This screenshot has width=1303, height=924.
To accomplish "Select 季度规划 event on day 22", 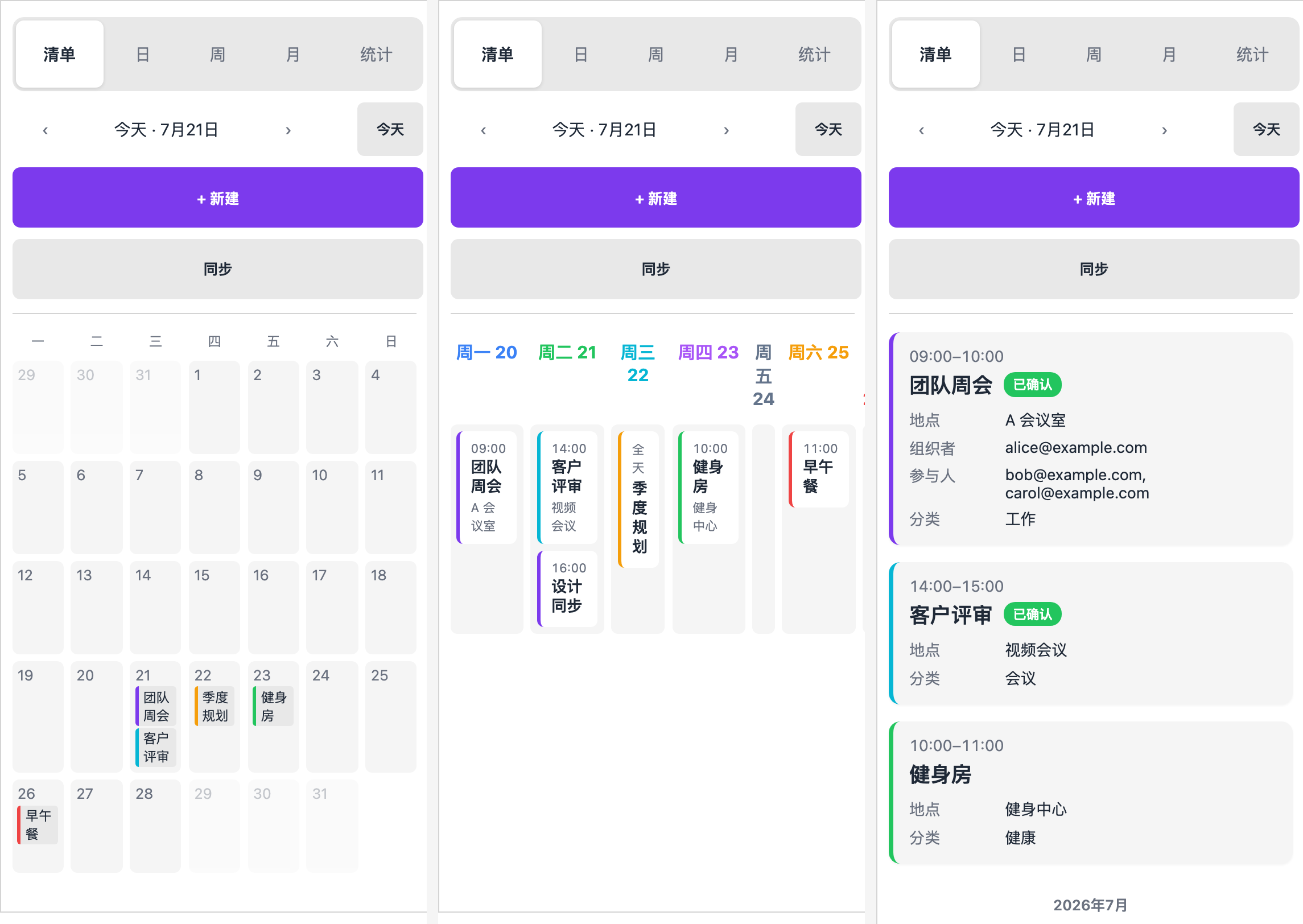I will tap(215, 706).
